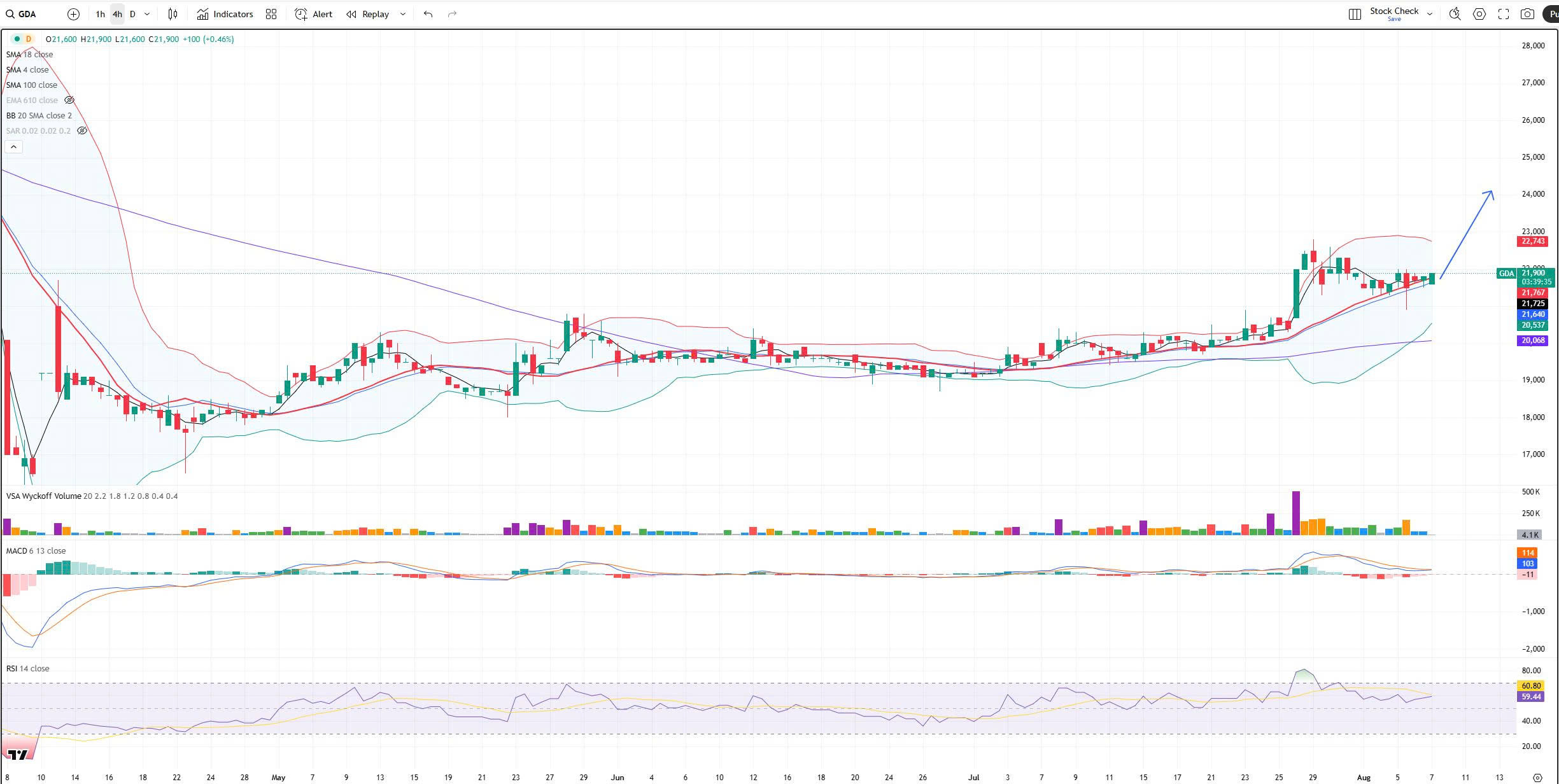This screenshot has height=784, width=1559.
Task: Expand the Replay options dropdown arrow
Action: click(x=402, y=14)
